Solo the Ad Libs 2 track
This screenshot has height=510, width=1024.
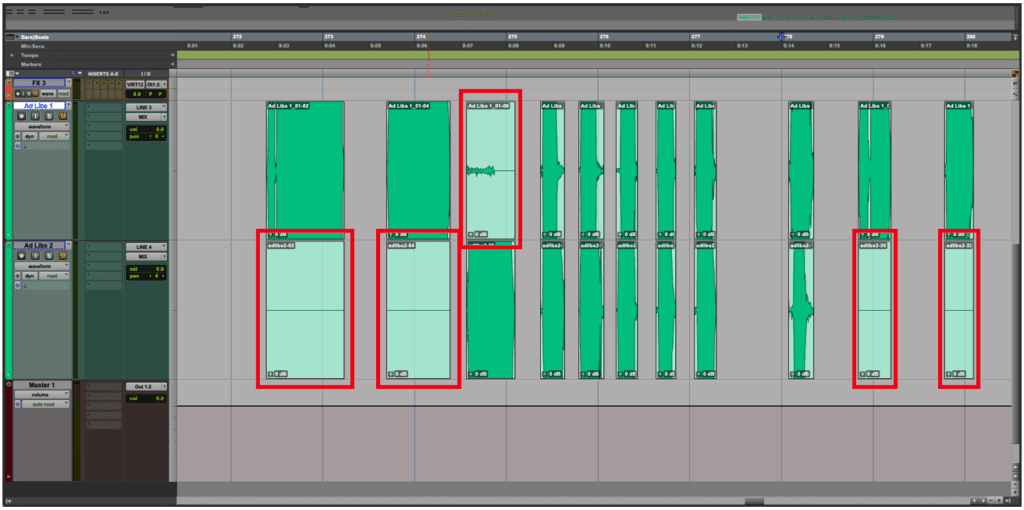pos(49,256)
